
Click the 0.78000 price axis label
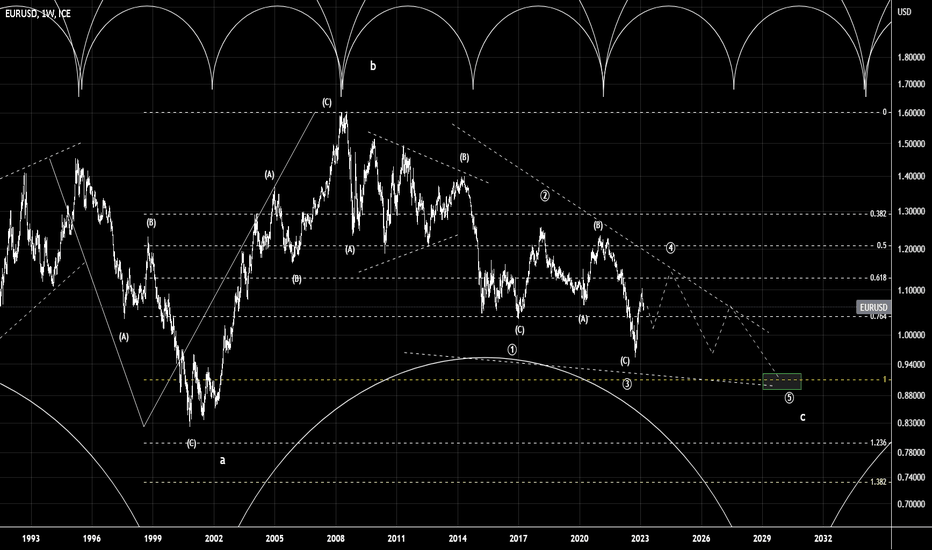[x=911, y=453]
